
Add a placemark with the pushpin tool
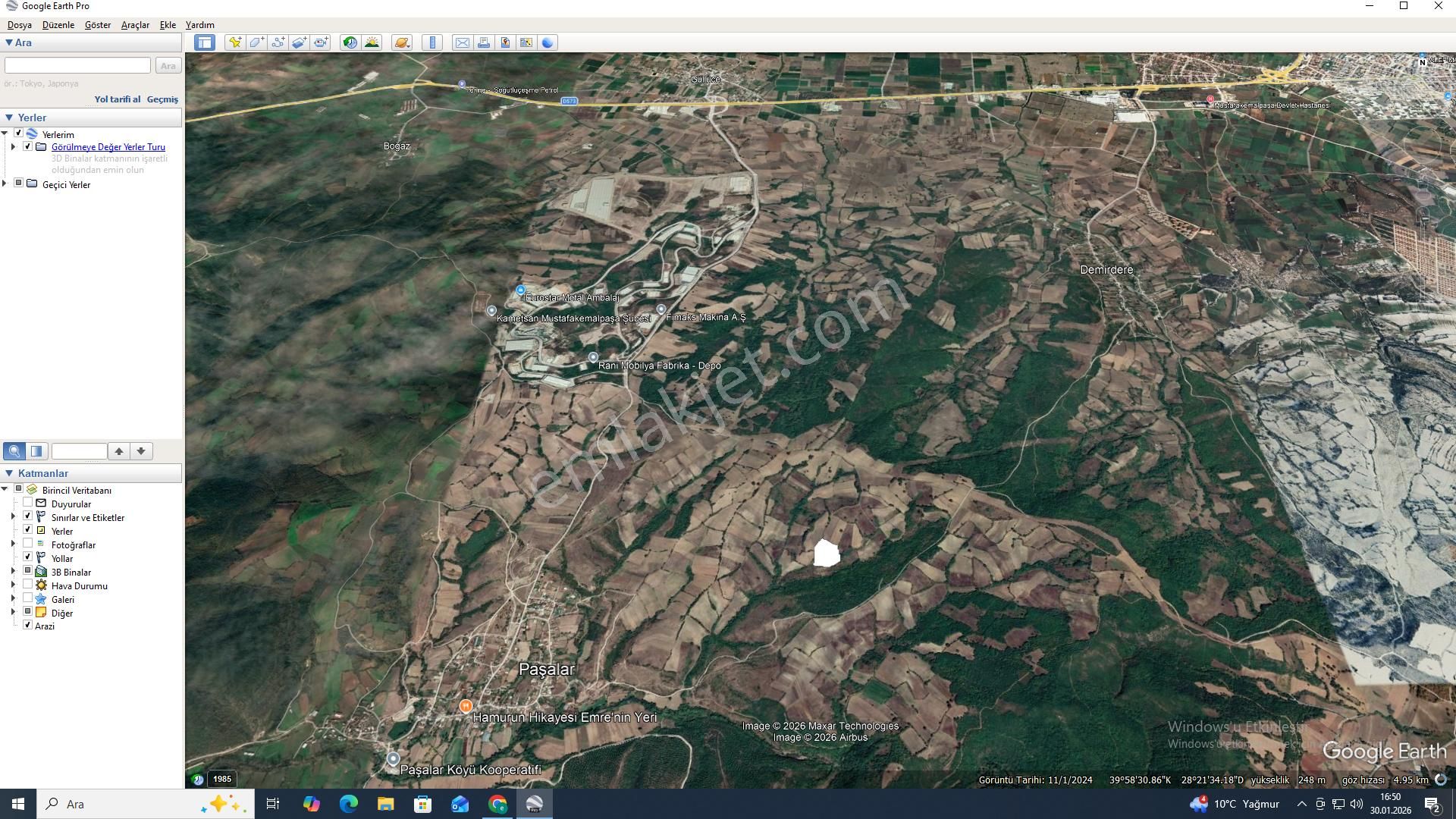click(x=235, y=42)
